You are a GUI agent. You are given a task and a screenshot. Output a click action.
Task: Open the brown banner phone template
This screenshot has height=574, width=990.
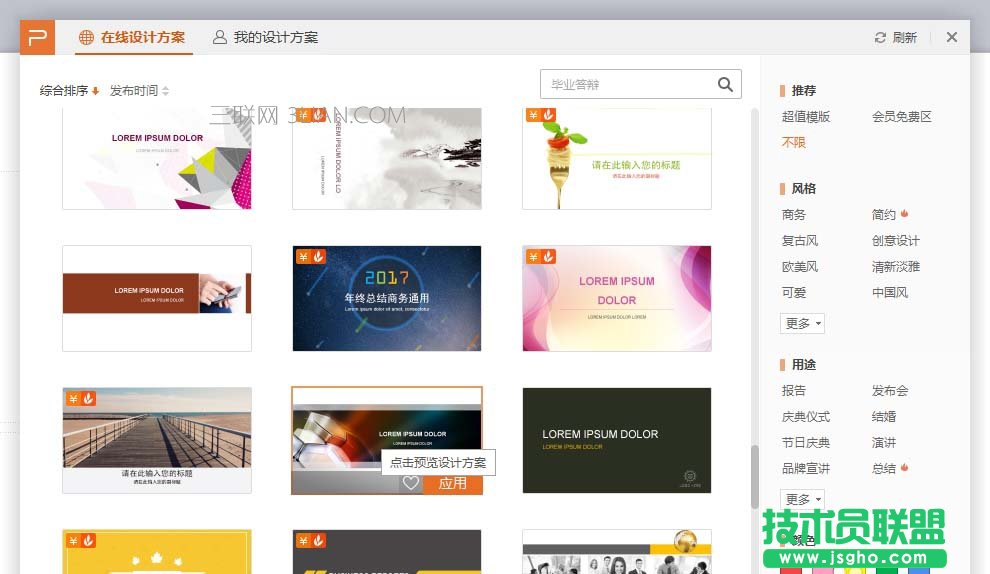157,298
